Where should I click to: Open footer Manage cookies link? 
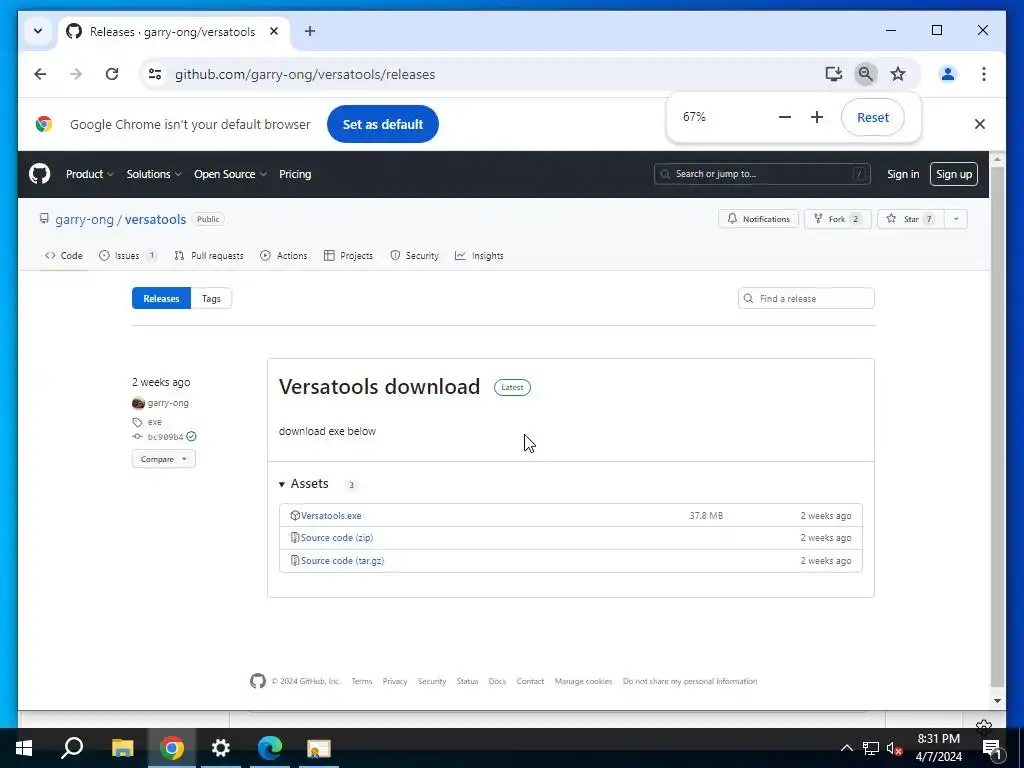(x=583, y=681)
